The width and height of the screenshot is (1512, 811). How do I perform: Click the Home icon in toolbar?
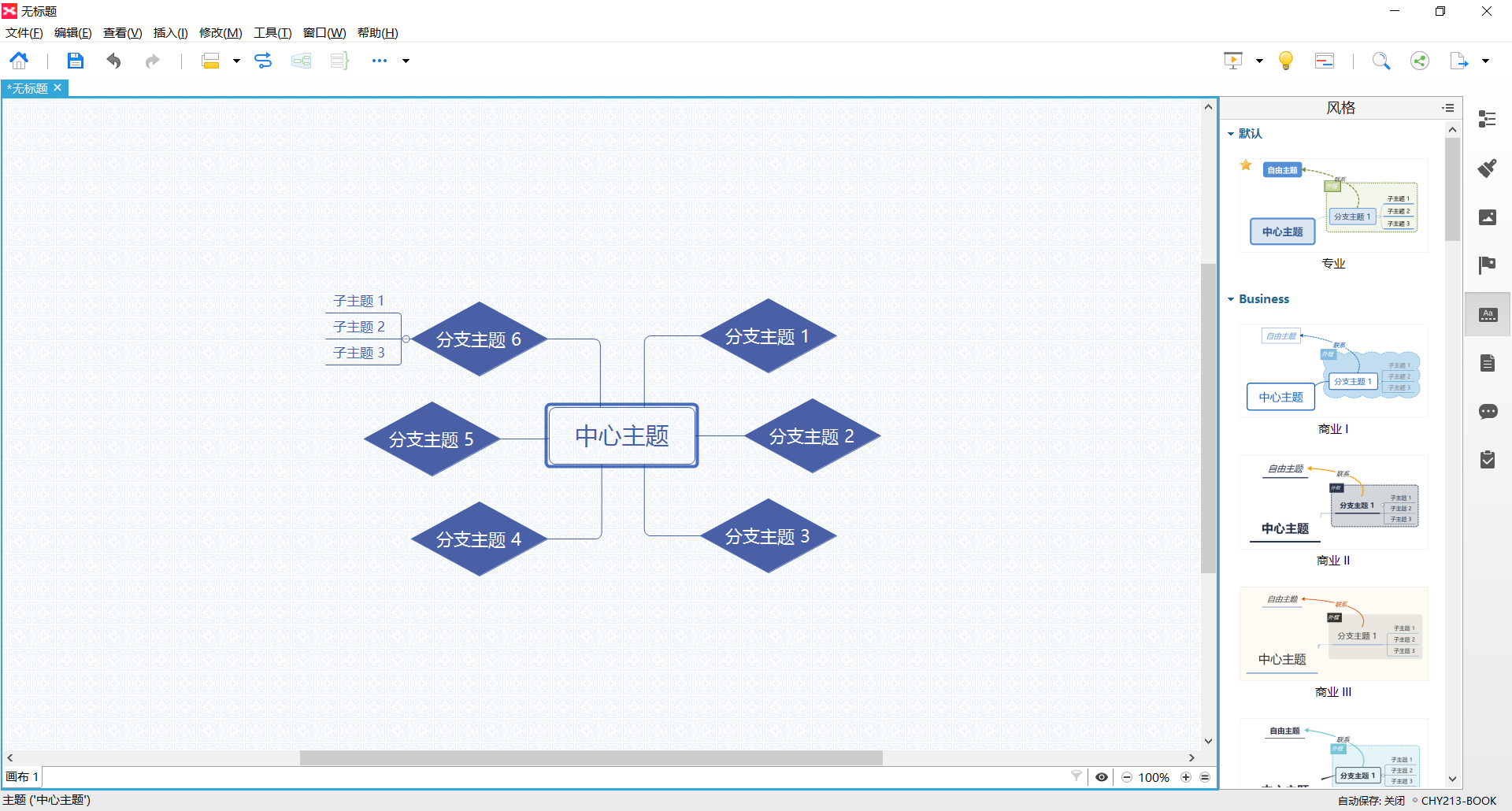19,61
